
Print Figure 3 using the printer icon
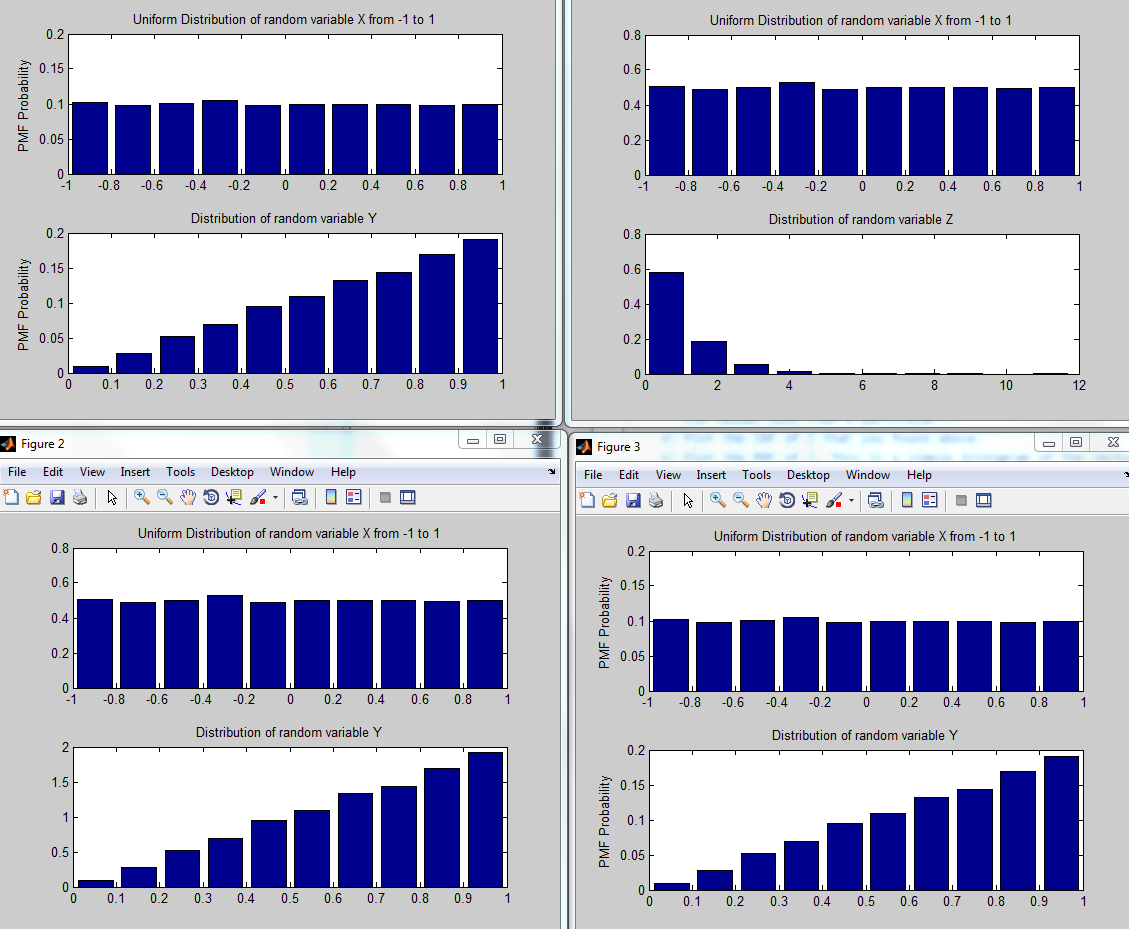click(656, 500)
